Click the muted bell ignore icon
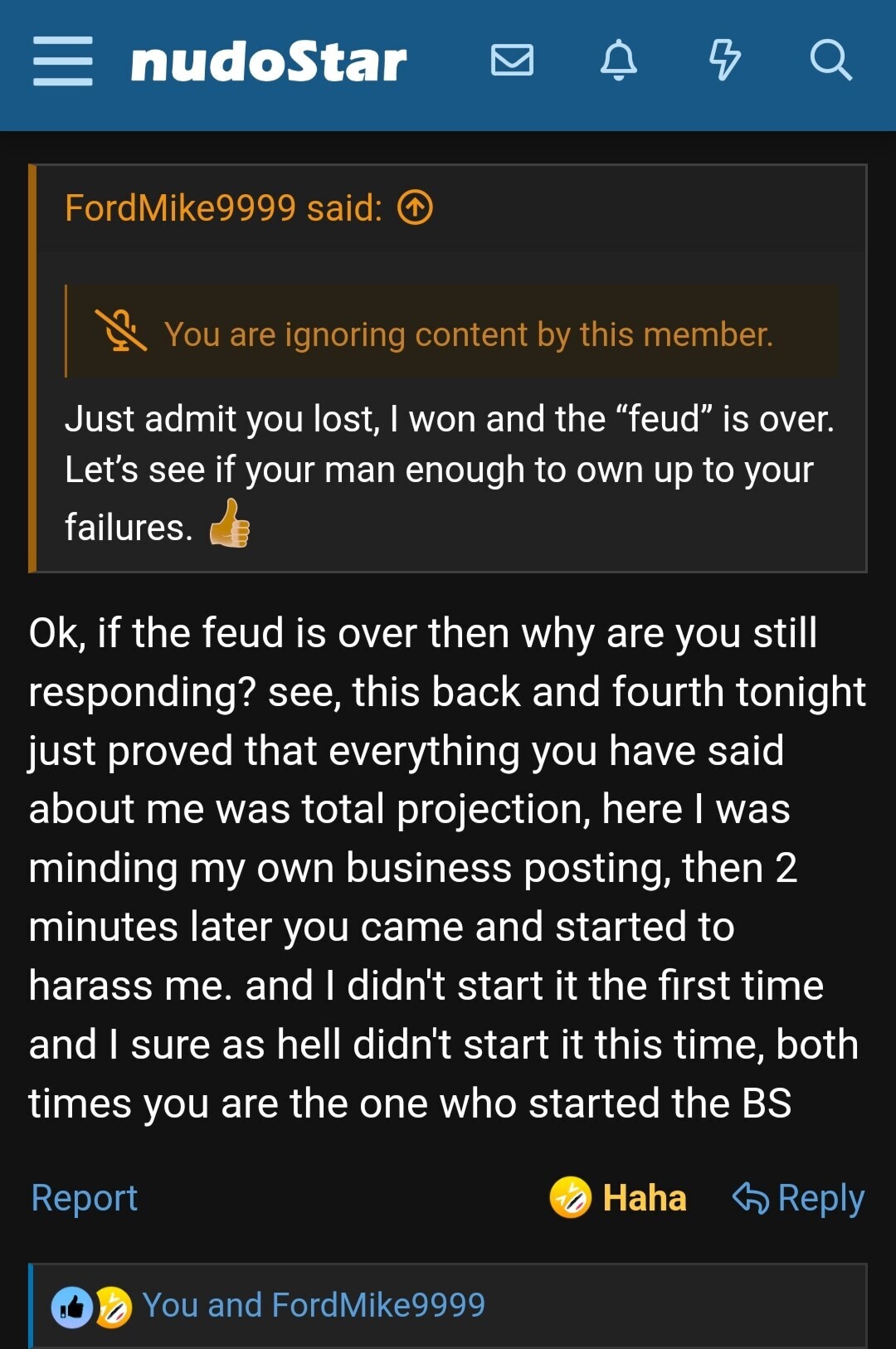 120,330
